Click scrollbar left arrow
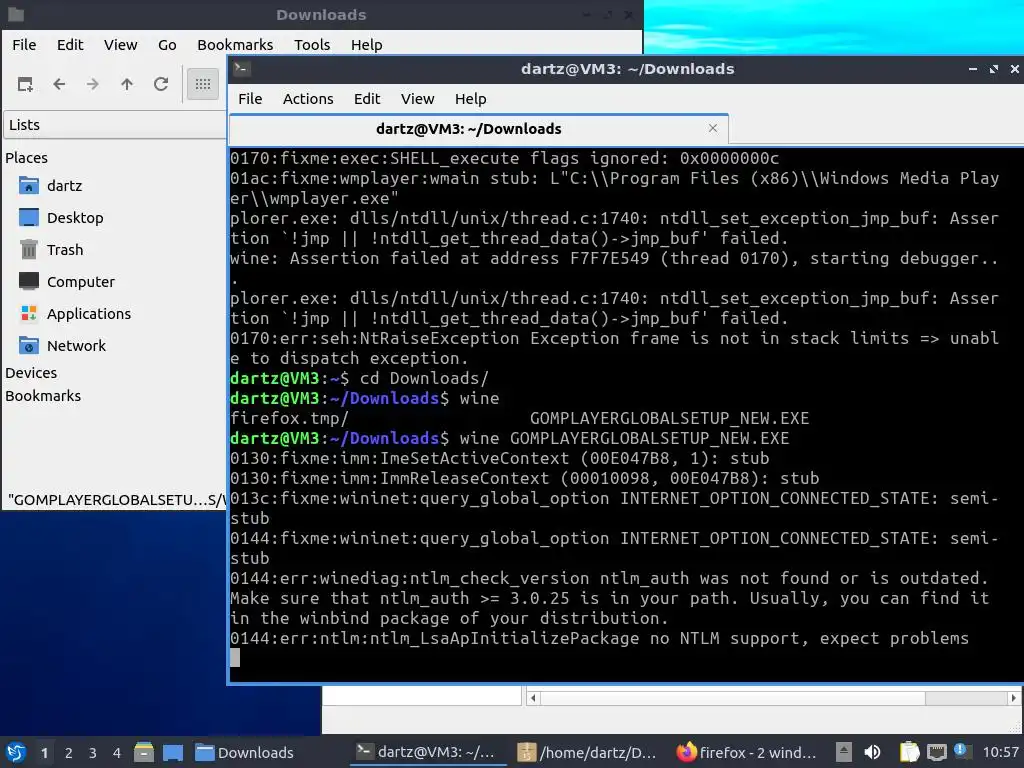 (533, 697)
